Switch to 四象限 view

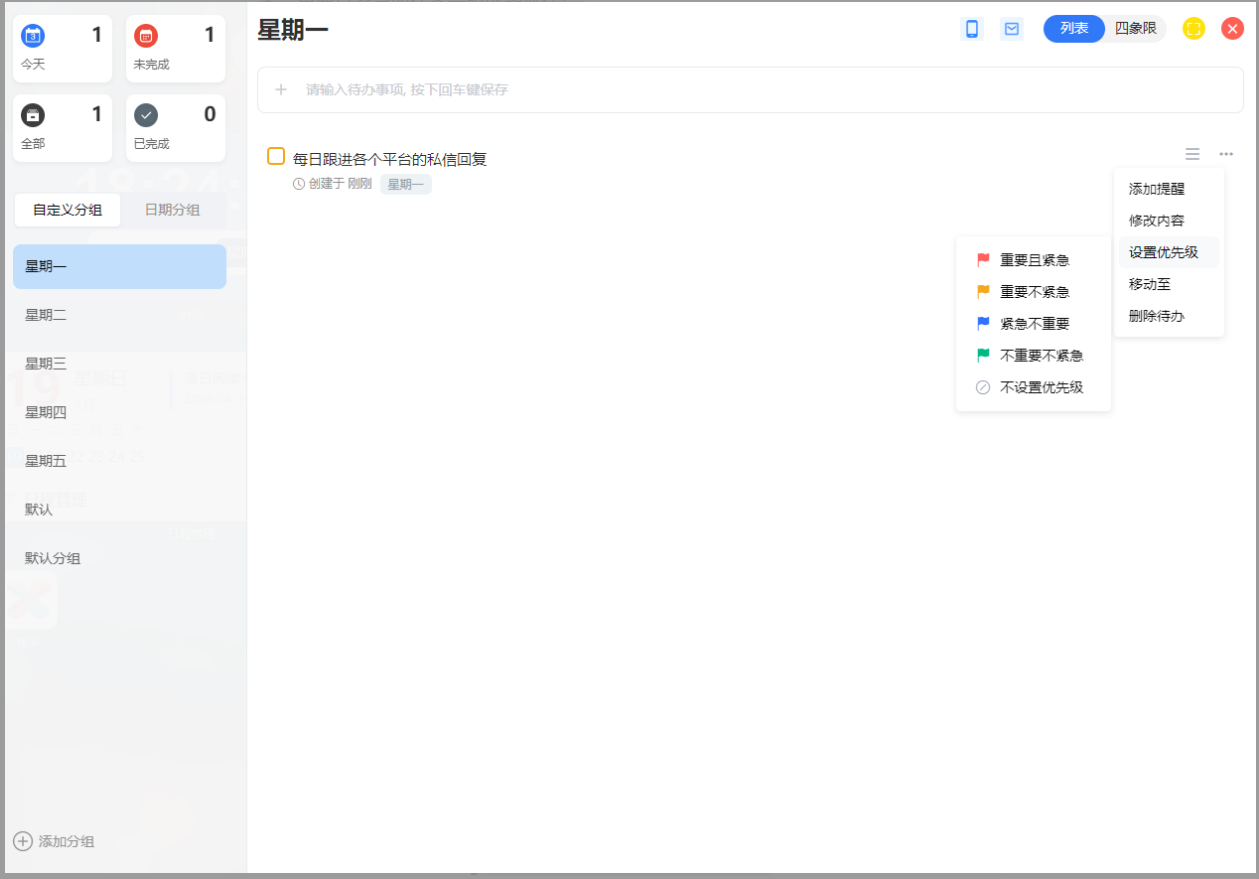(x=1135, y=29)
